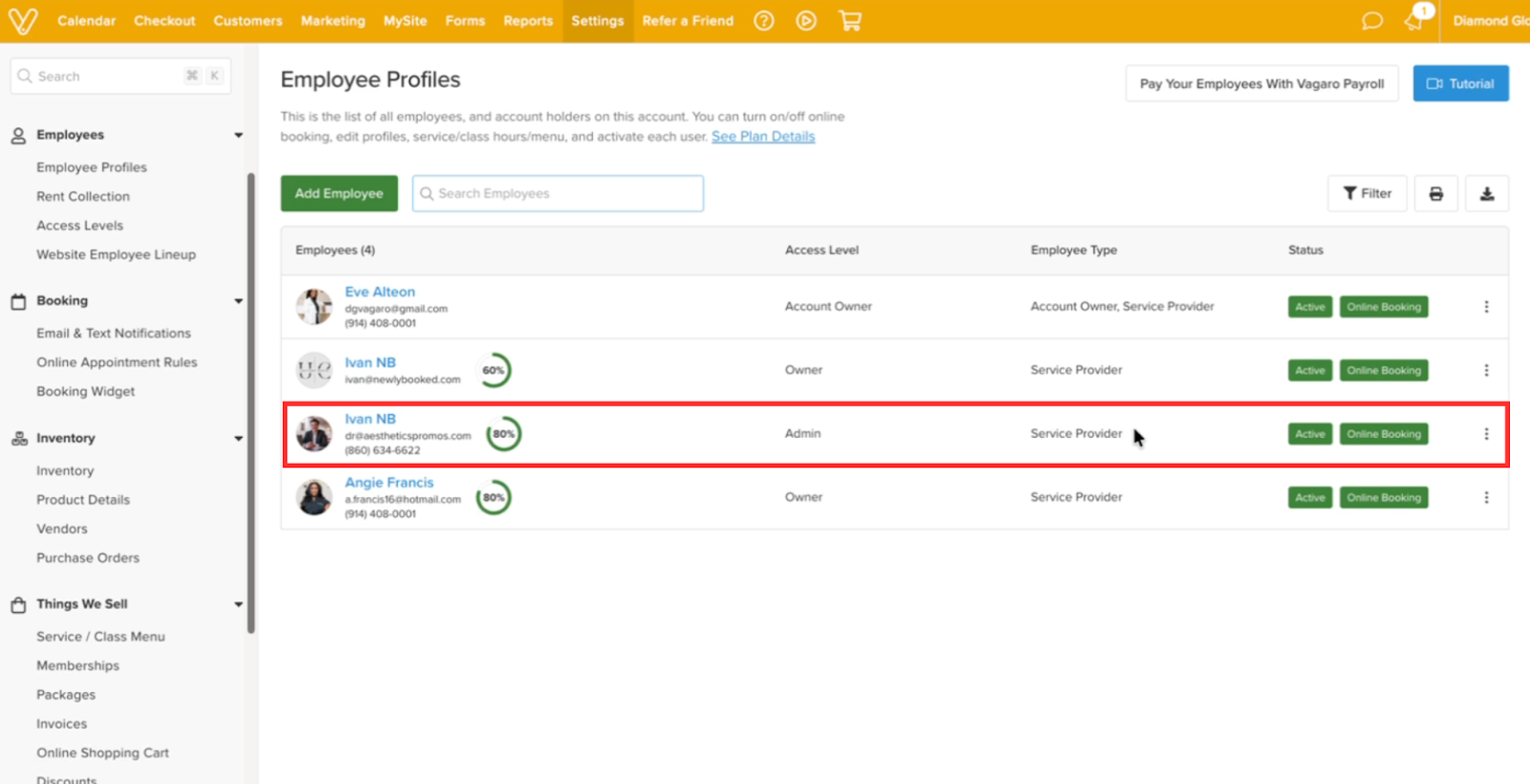
Task: Open the shopping cart icon
Action: [850, 21]
